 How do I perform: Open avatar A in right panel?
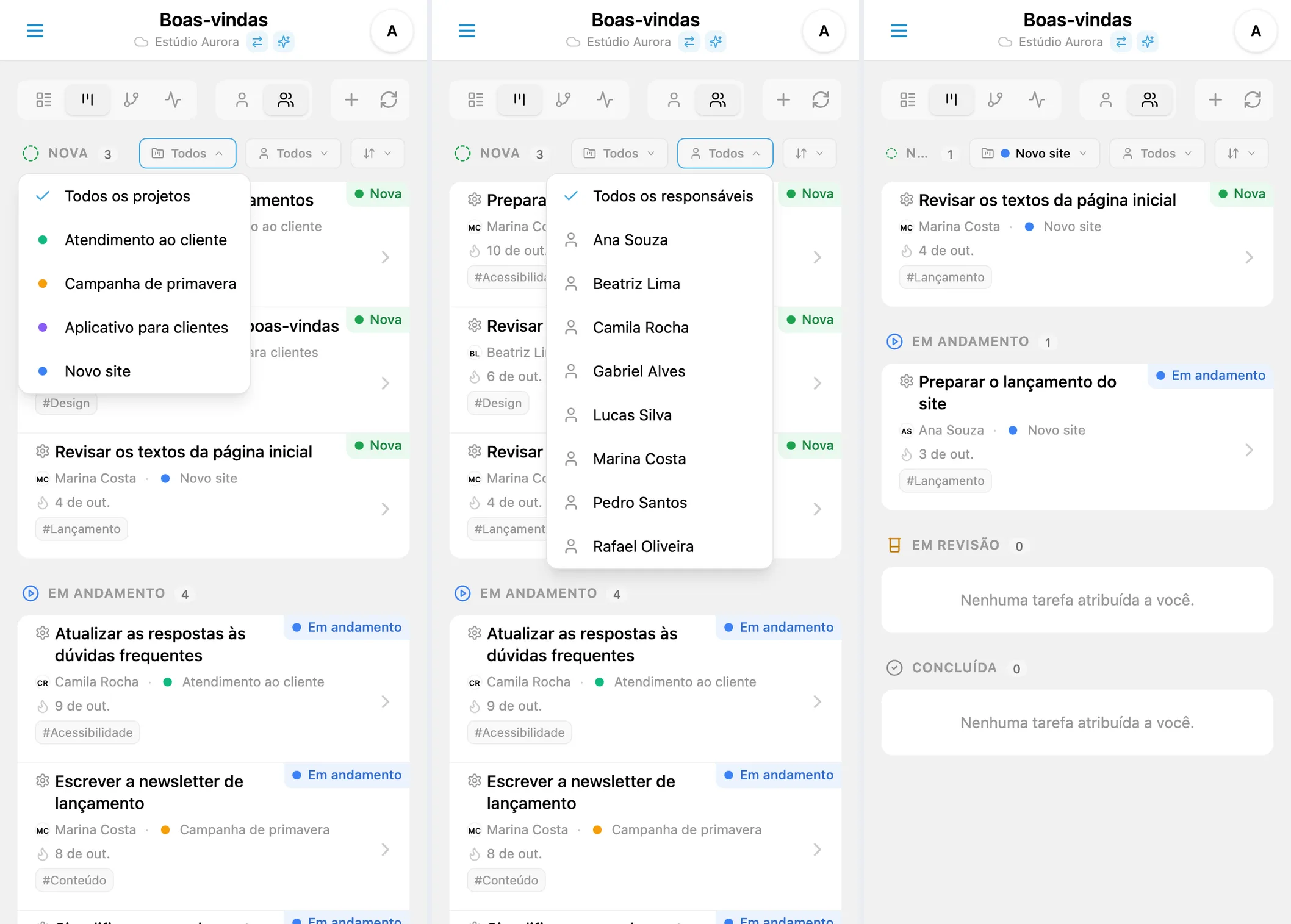click(1255, 31)
